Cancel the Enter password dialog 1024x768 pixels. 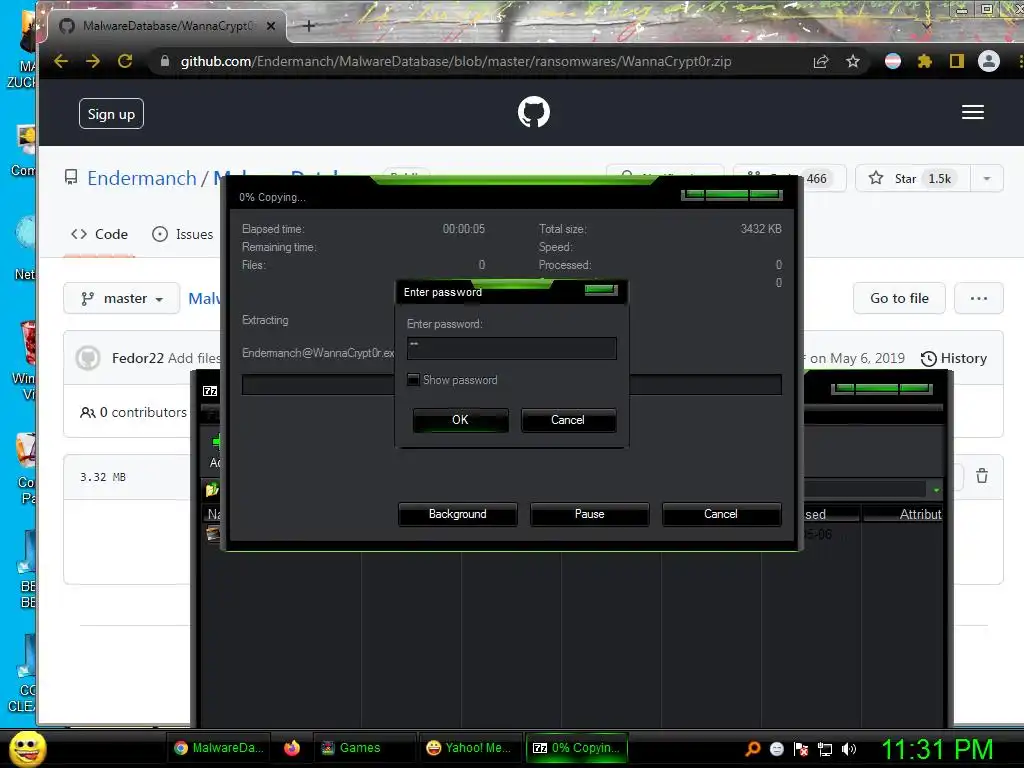[568, 420]
